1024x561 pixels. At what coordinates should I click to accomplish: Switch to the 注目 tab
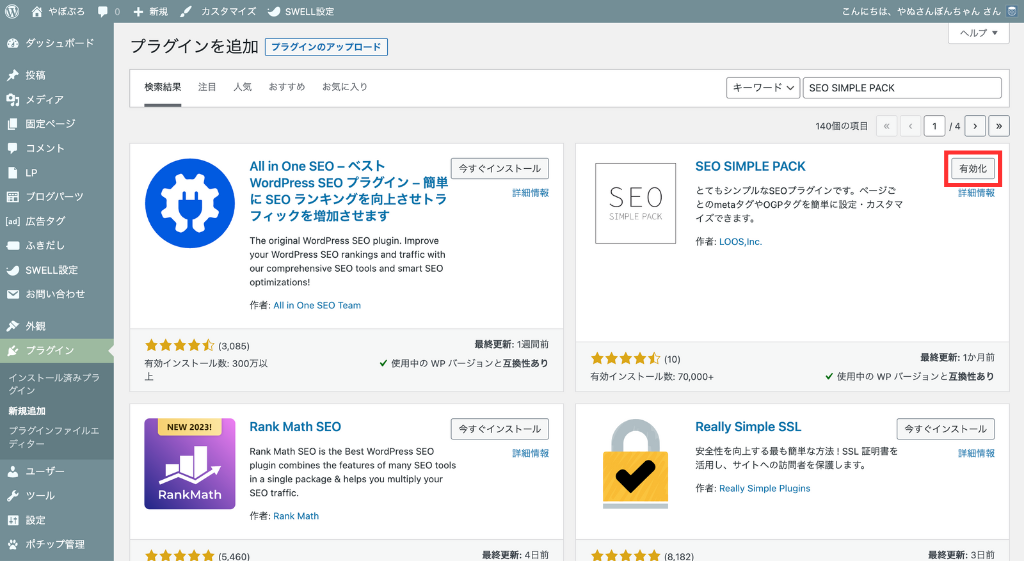[207, 87]
